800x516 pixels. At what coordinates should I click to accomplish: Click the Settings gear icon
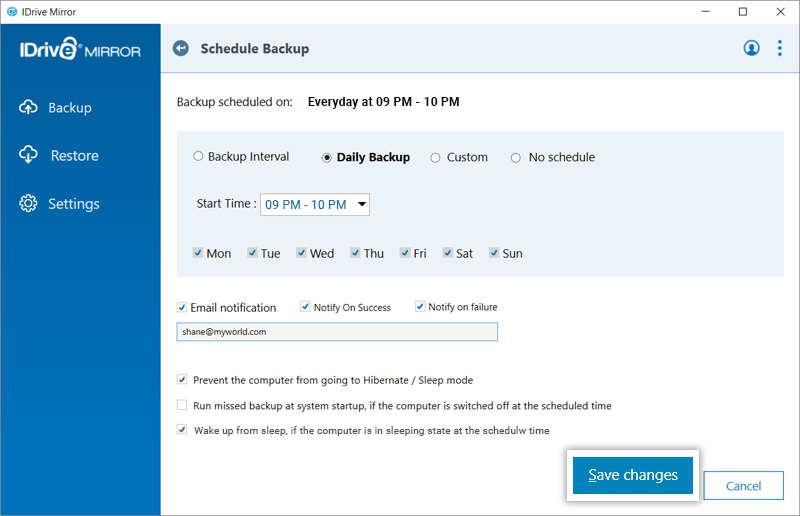[28, 203]
